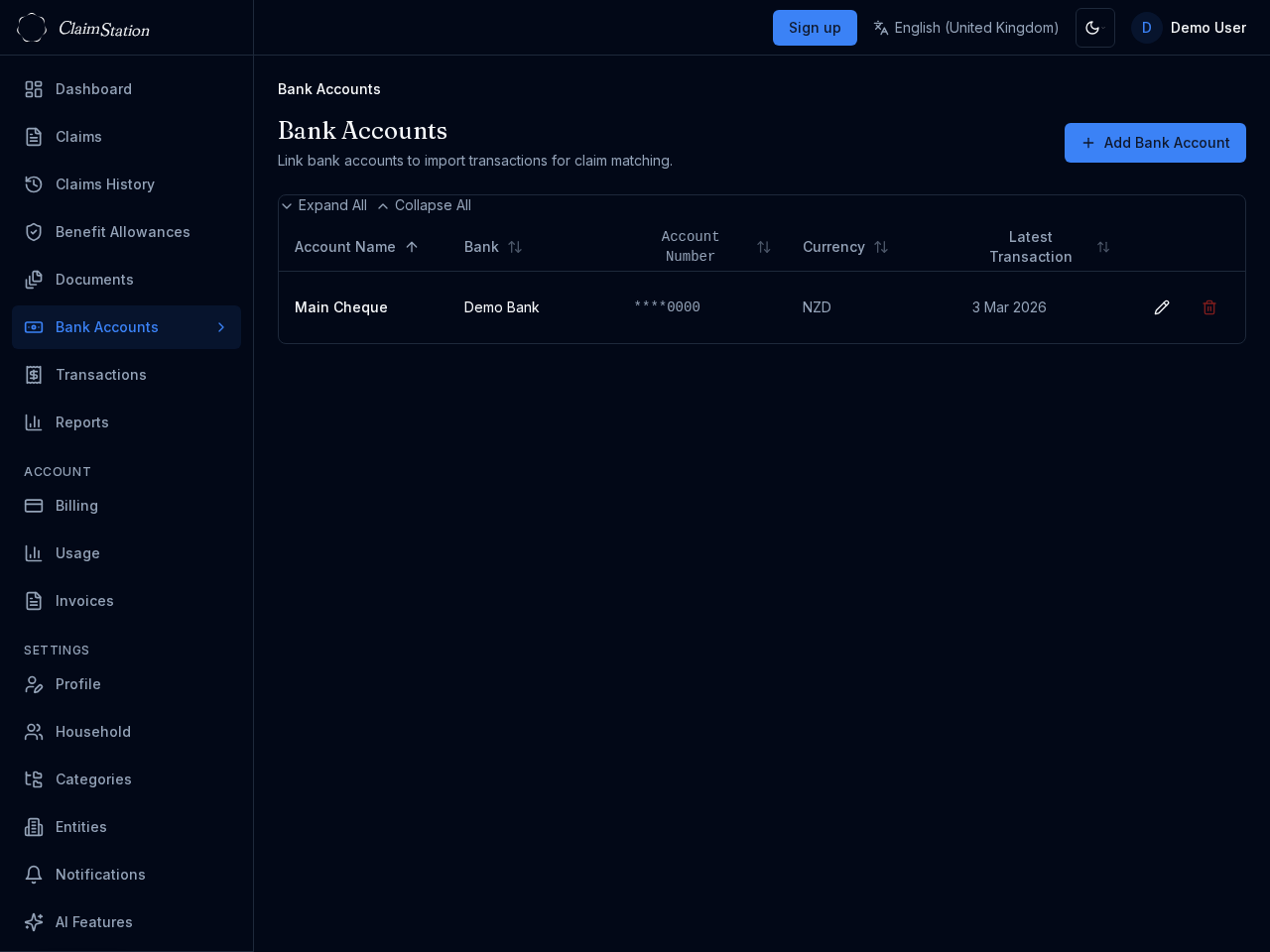
Task: Click Add Bank Account button
Action: pyautogui.click(x=1155, y=143)
